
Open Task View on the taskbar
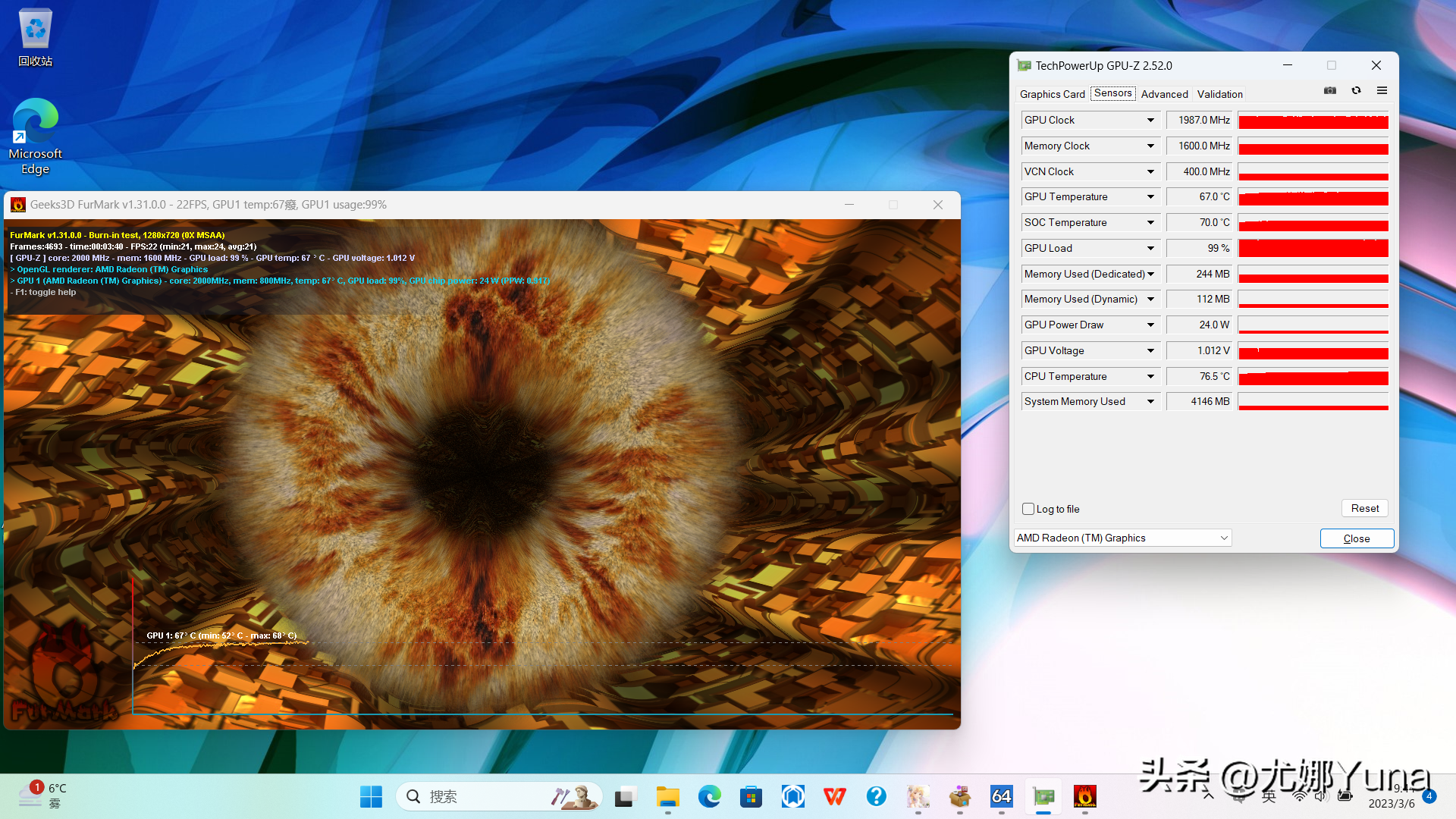(624, 796)
